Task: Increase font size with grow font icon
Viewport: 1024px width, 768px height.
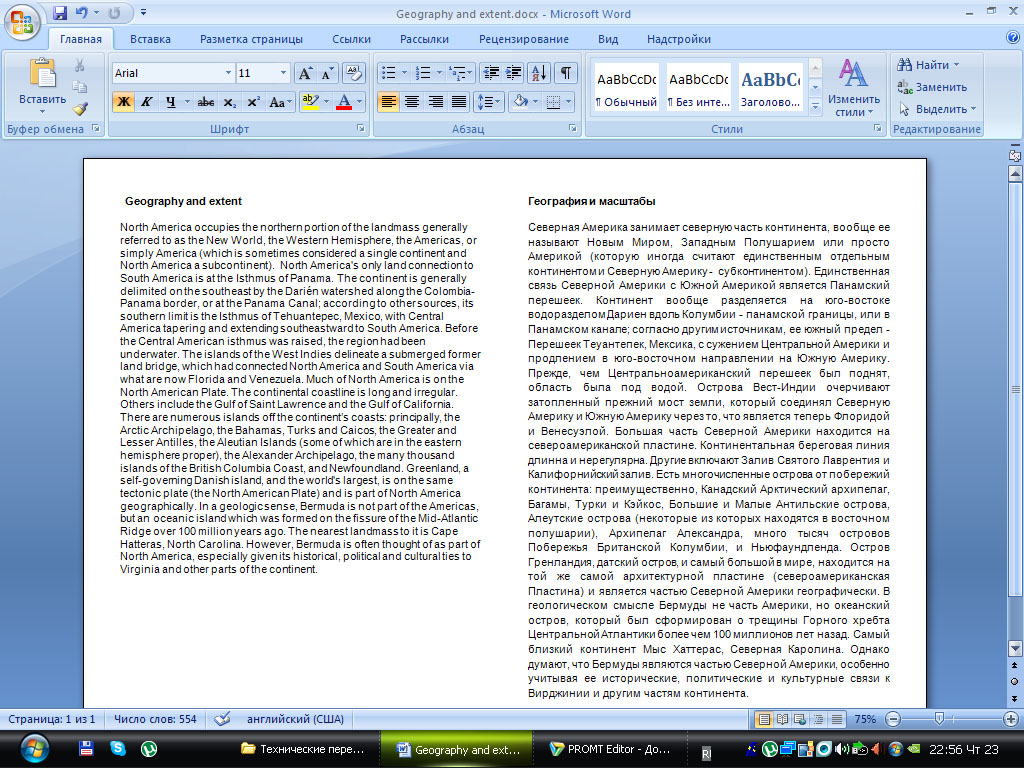Action: tap(305, 73)
